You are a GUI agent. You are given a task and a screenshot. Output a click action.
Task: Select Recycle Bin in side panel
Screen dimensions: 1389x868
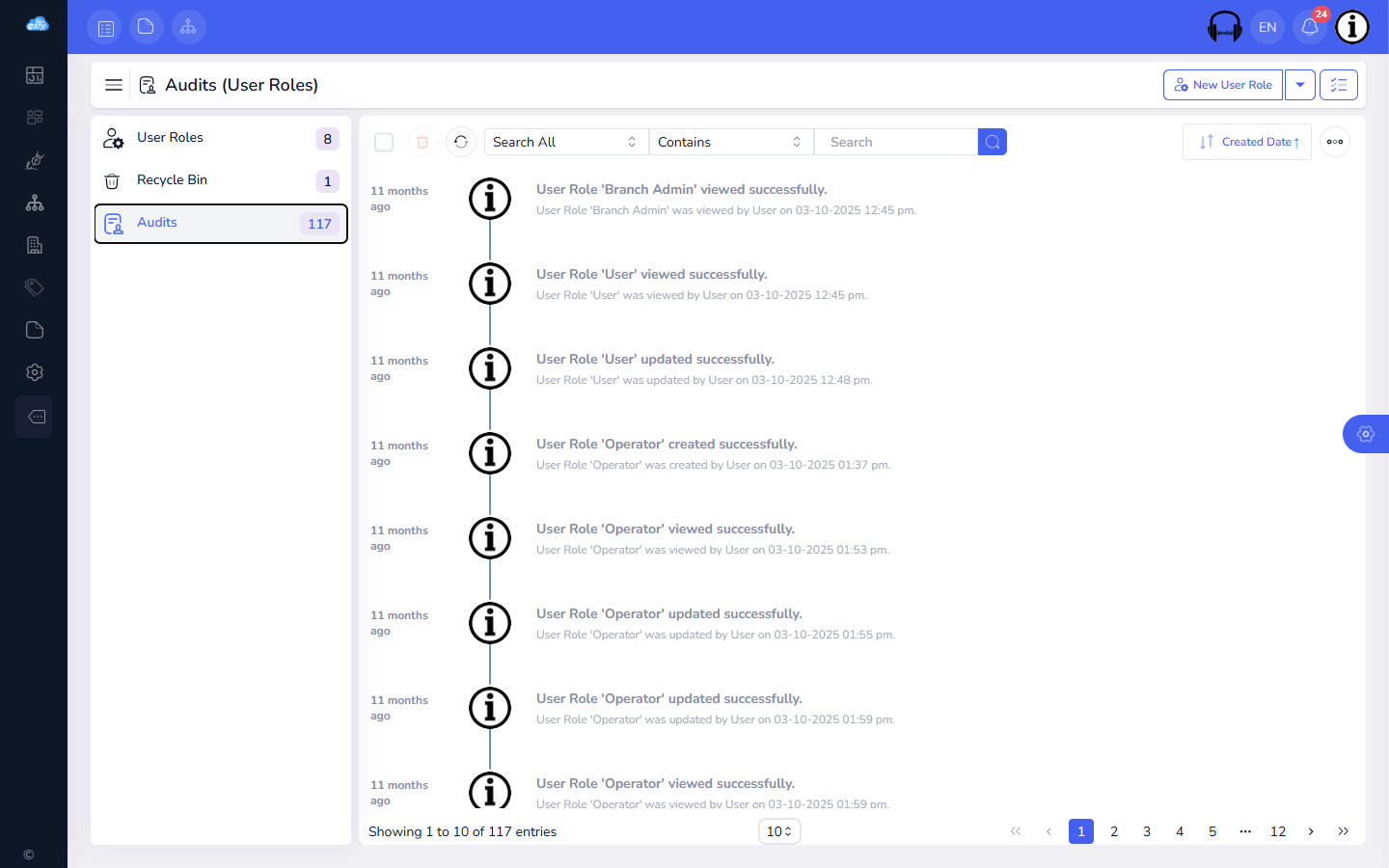click(221, 180)
